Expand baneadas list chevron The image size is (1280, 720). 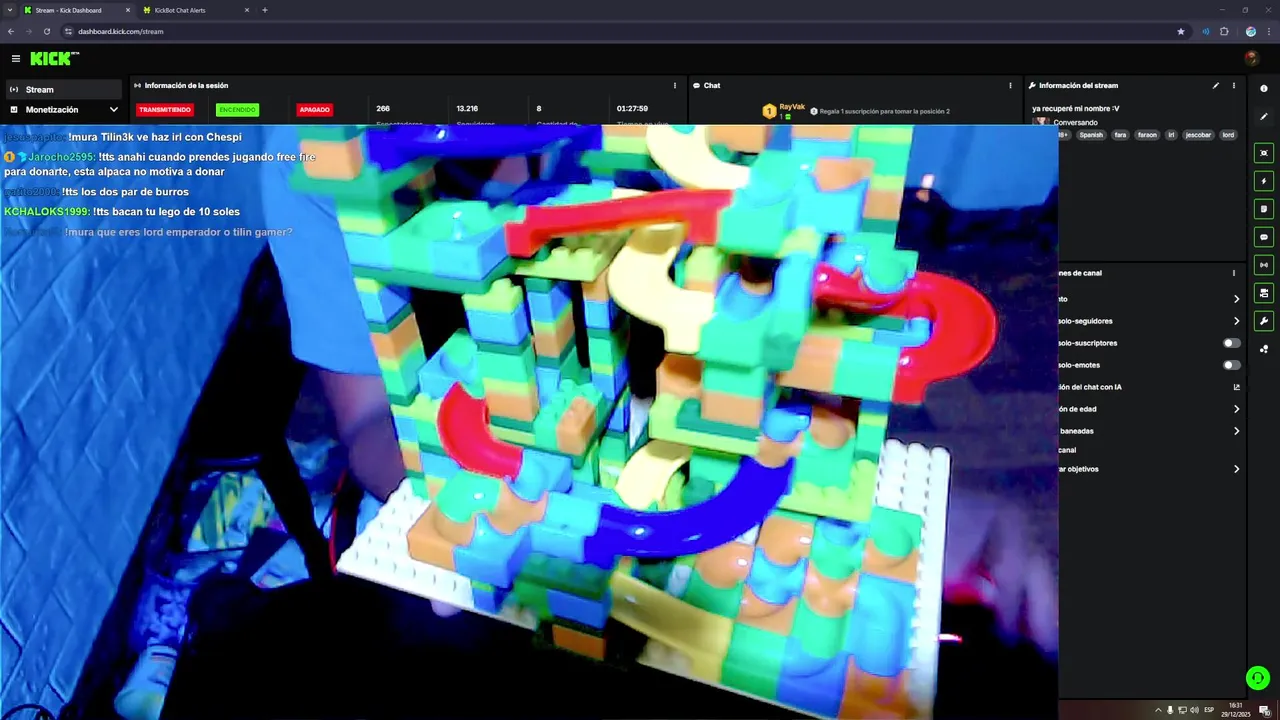point(1236,431)
